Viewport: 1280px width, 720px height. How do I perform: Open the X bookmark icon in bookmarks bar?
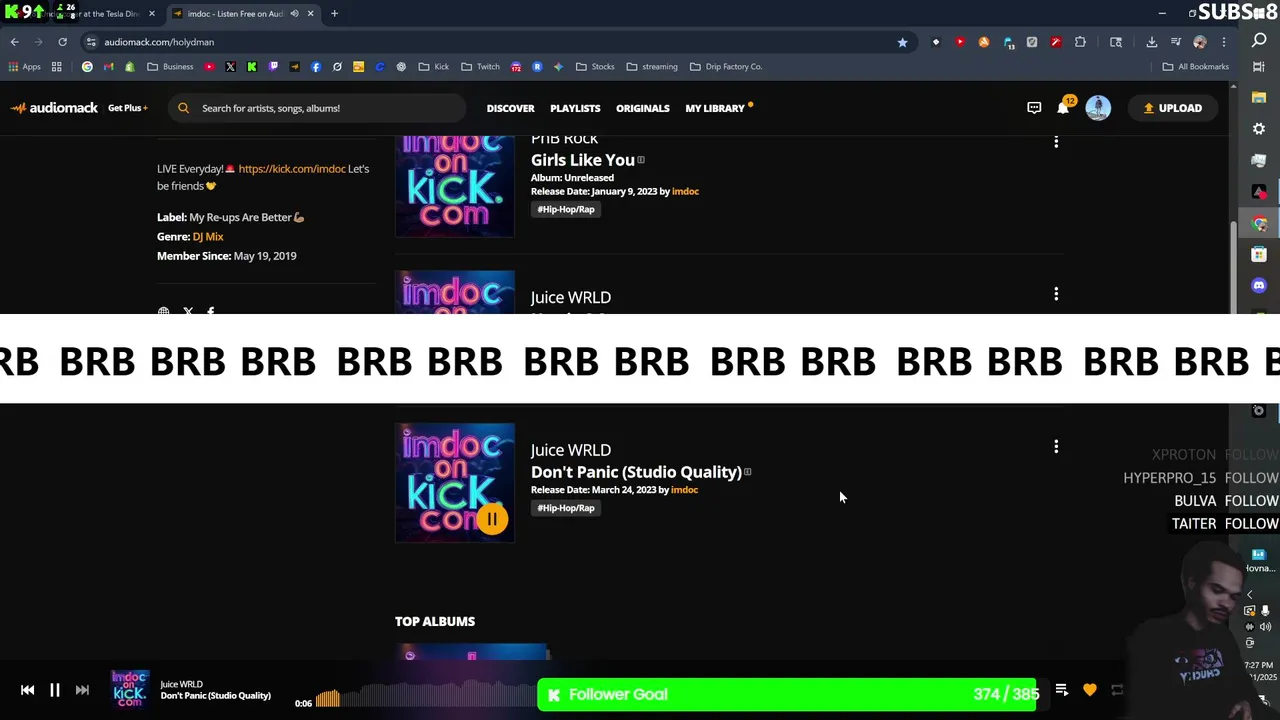tap(230, 67)
